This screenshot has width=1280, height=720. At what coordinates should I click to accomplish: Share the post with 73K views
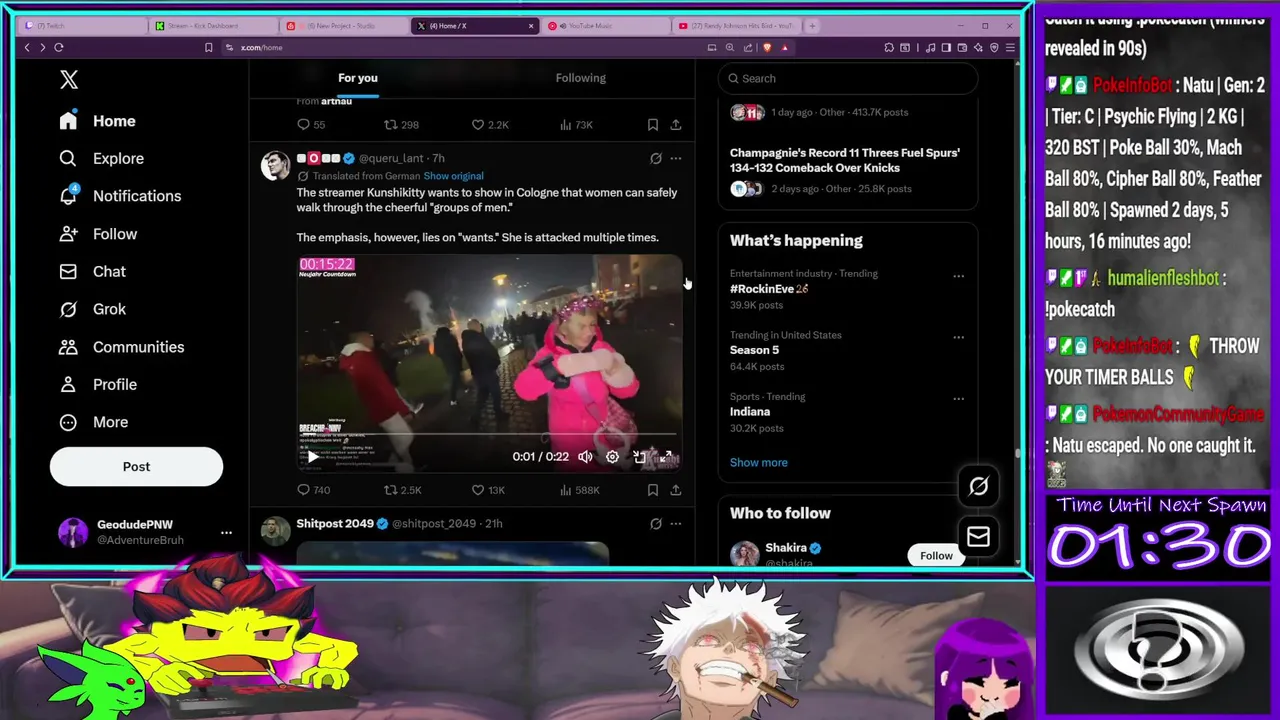click(x=676, y=125)
